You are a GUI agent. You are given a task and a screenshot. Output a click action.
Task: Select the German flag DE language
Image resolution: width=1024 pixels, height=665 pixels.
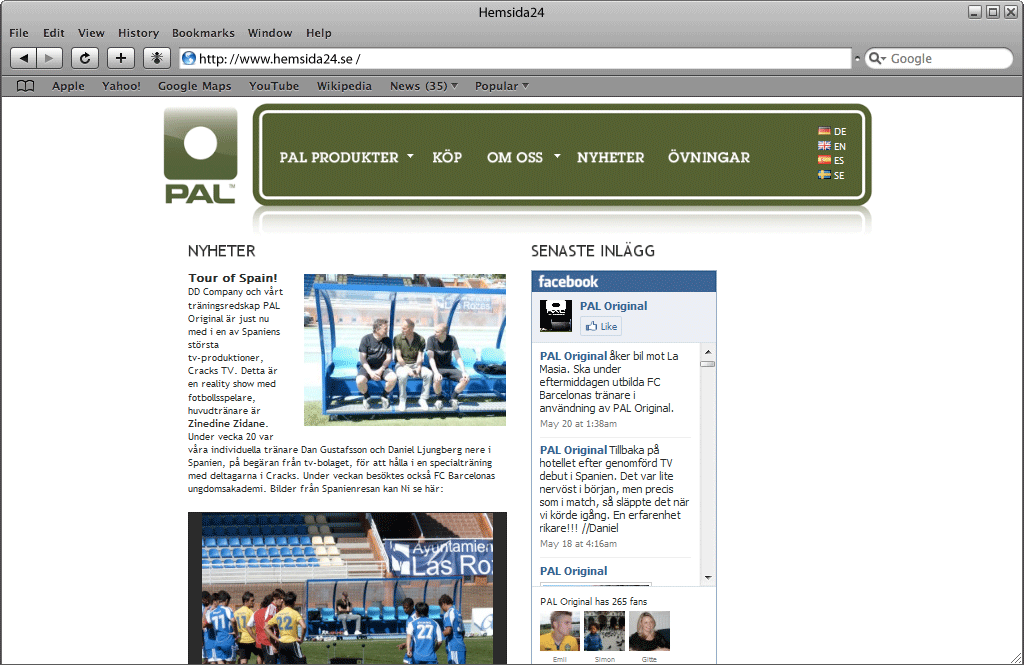coord(831,131)
